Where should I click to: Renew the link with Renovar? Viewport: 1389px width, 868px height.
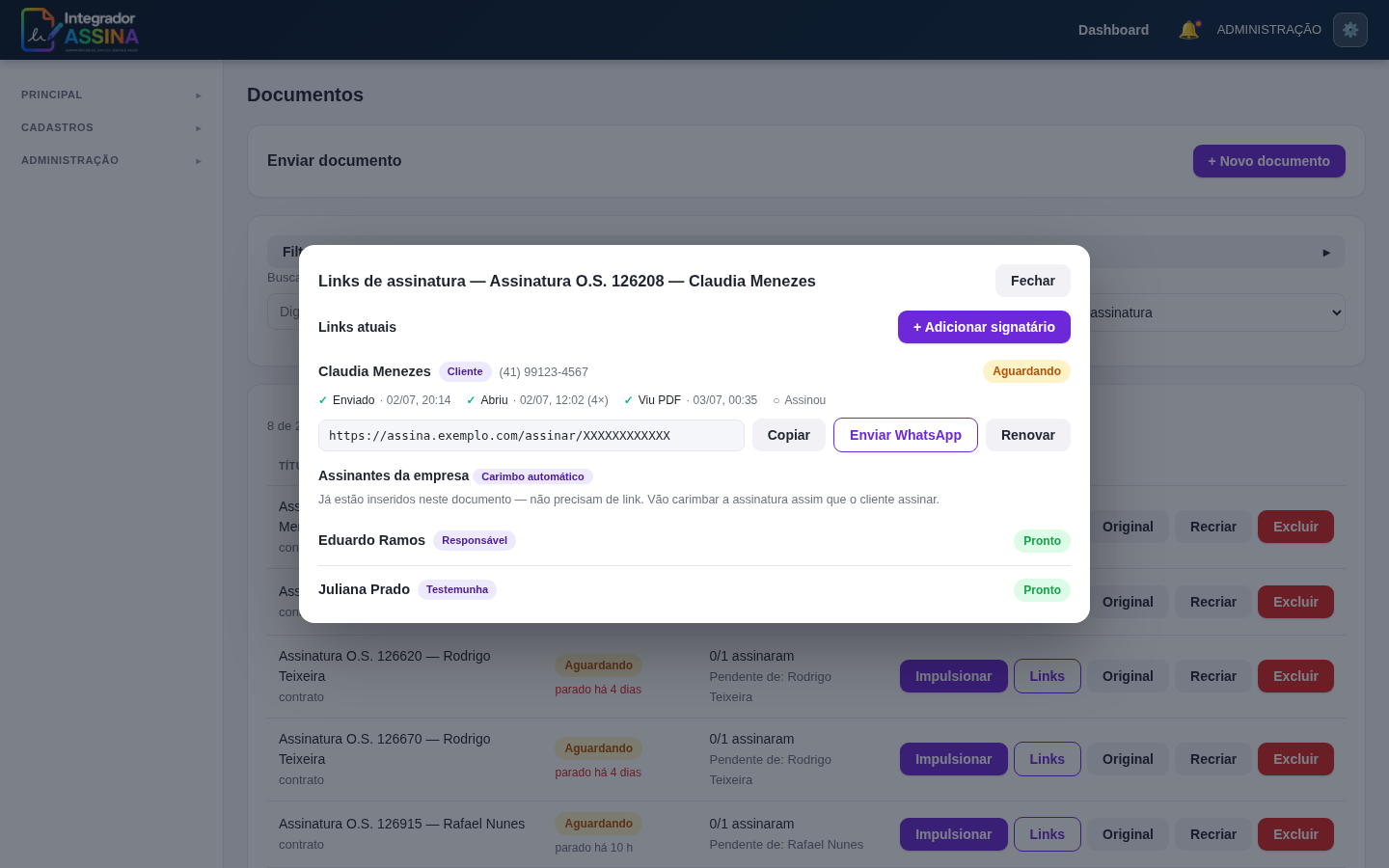pos(1027,435)
